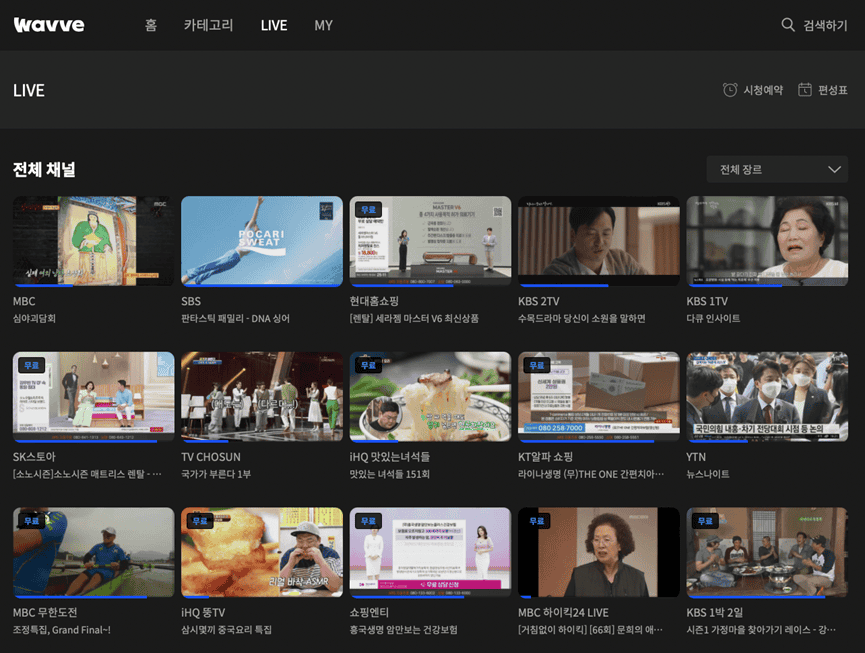Play the SBS Pocari Sweat thumbnail
Viewport: 865px width, 653px height.
click(261, 241)
